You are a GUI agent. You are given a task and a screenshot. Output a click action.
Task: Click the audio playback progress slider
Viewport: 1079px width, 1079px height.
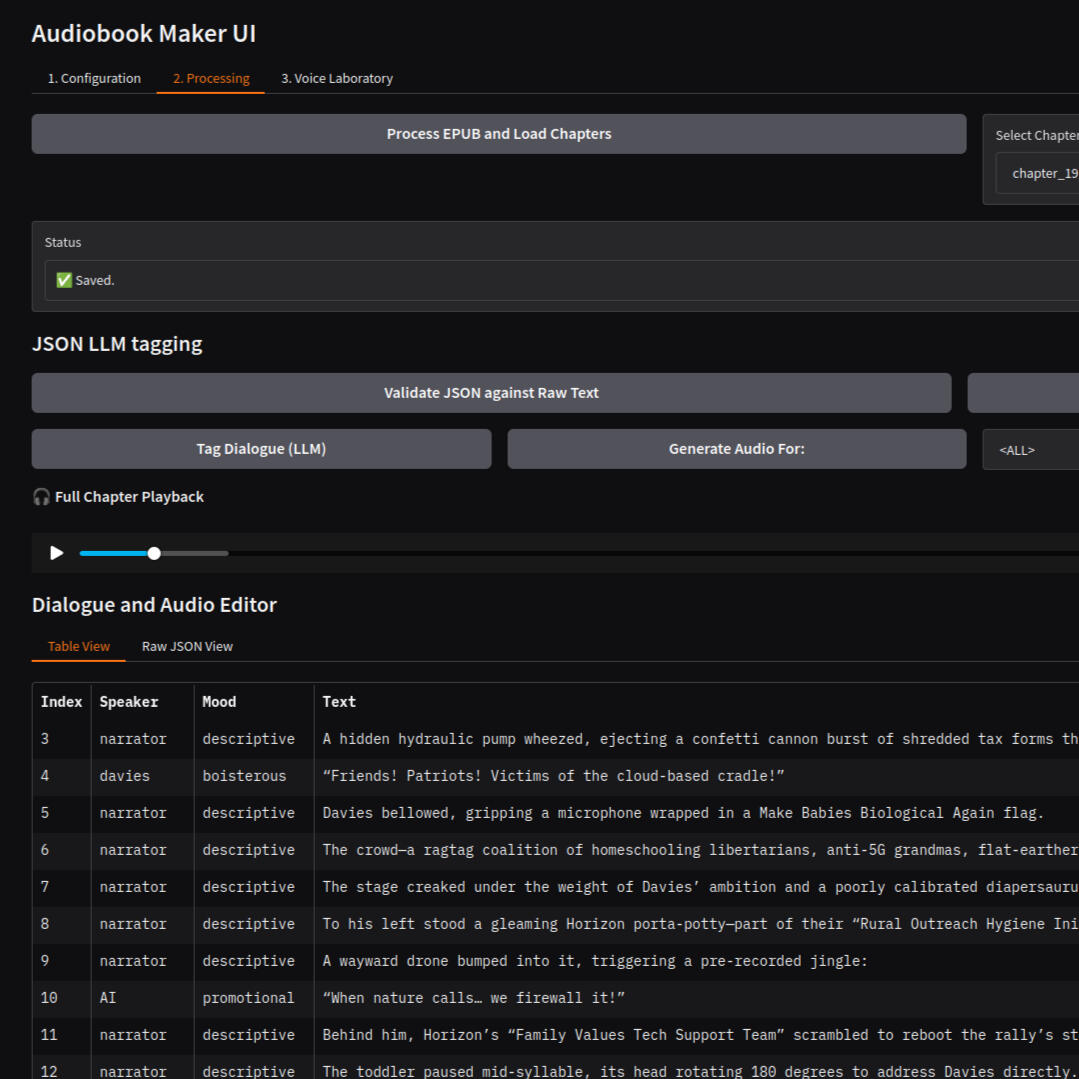(x=154, y=553)
